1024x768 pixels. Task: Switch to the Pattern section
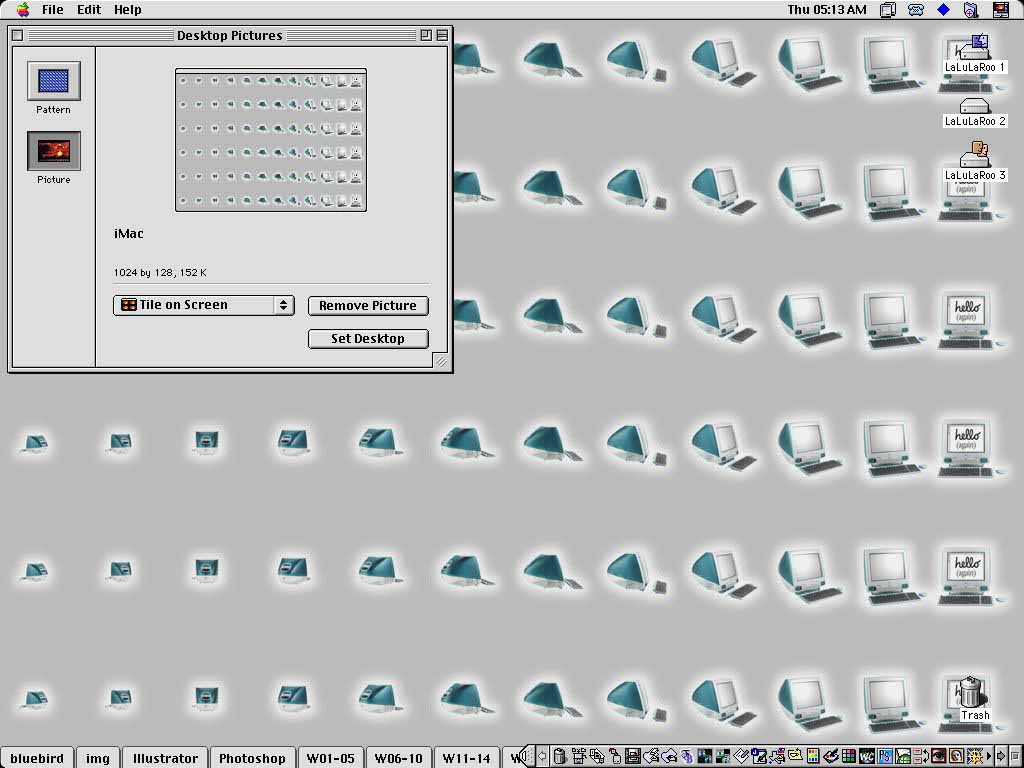coord(54,88)
